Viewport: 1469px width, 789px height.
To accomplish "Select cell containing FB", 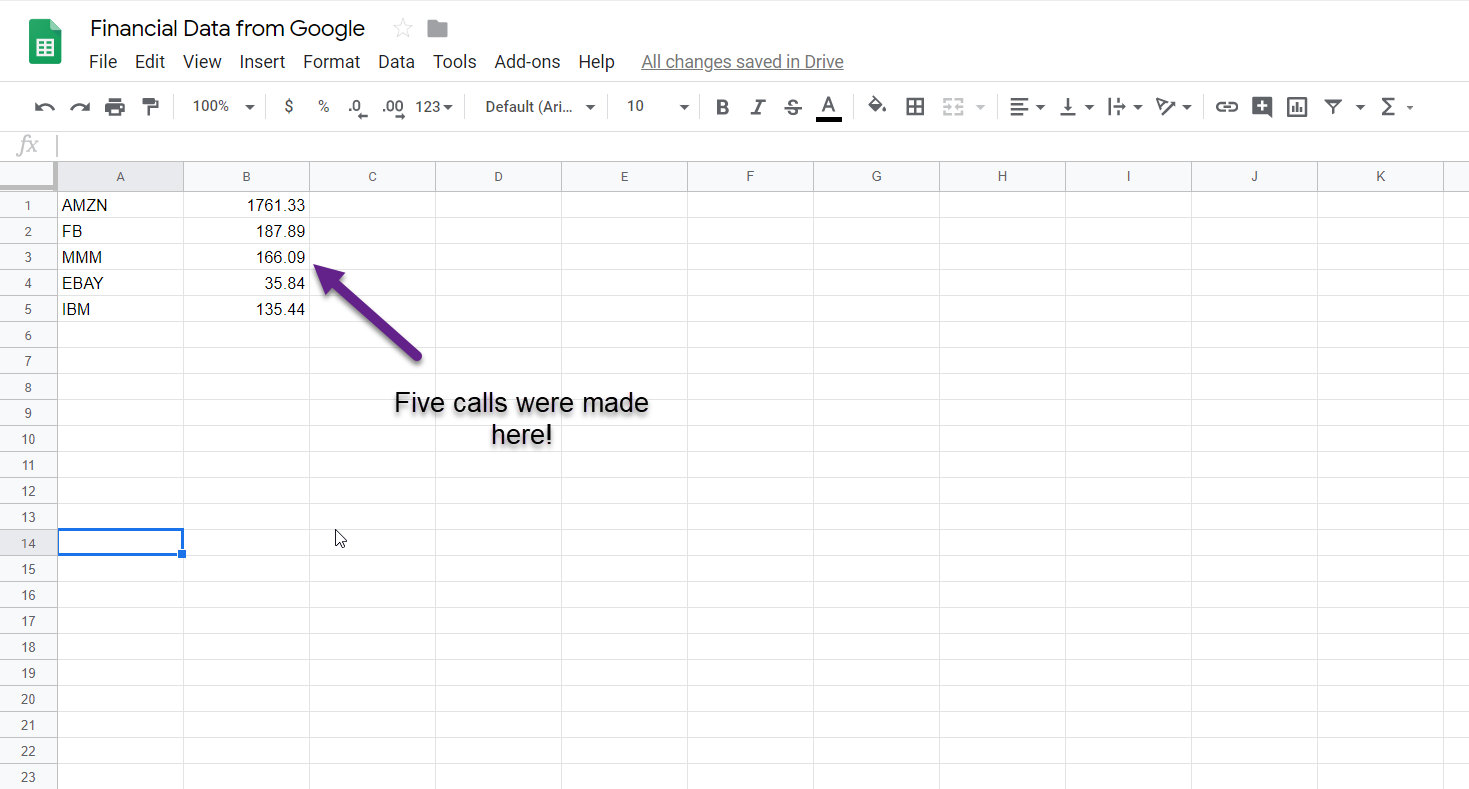I will [x=121, y=231].
